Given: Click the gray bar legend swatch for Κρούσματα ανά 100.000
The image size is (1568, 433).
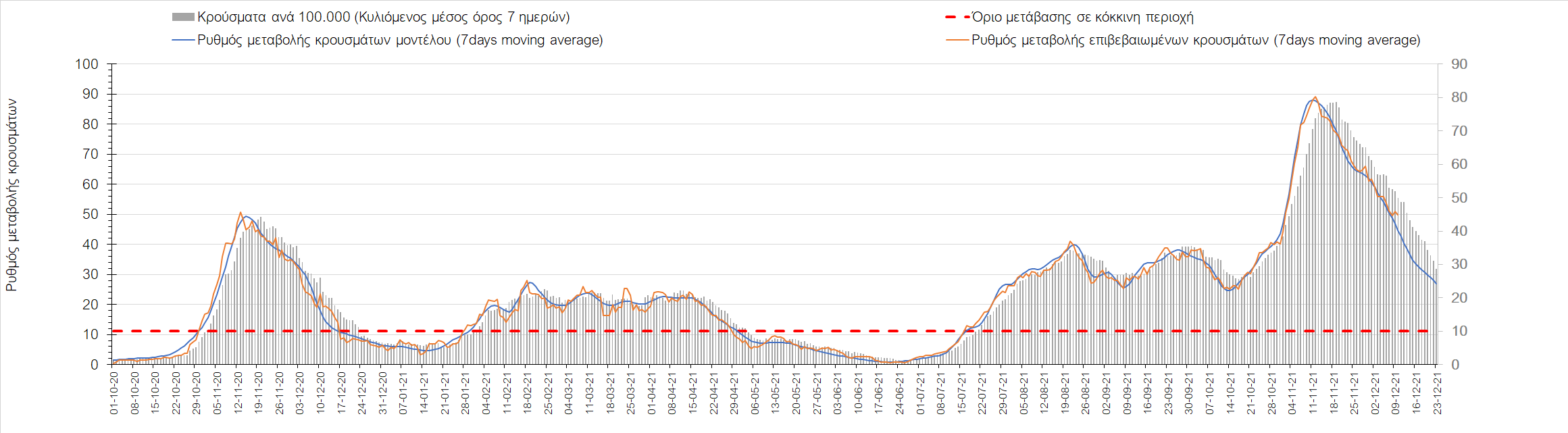Looking at the screenshot, I should [x=183, y=18].
